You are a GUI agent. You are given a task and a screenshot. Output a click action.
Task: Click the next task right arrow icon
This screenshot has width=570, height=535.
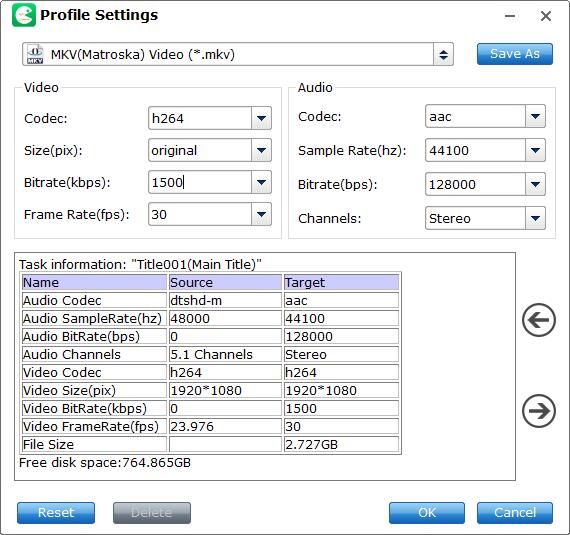click(x=539, y=411)
